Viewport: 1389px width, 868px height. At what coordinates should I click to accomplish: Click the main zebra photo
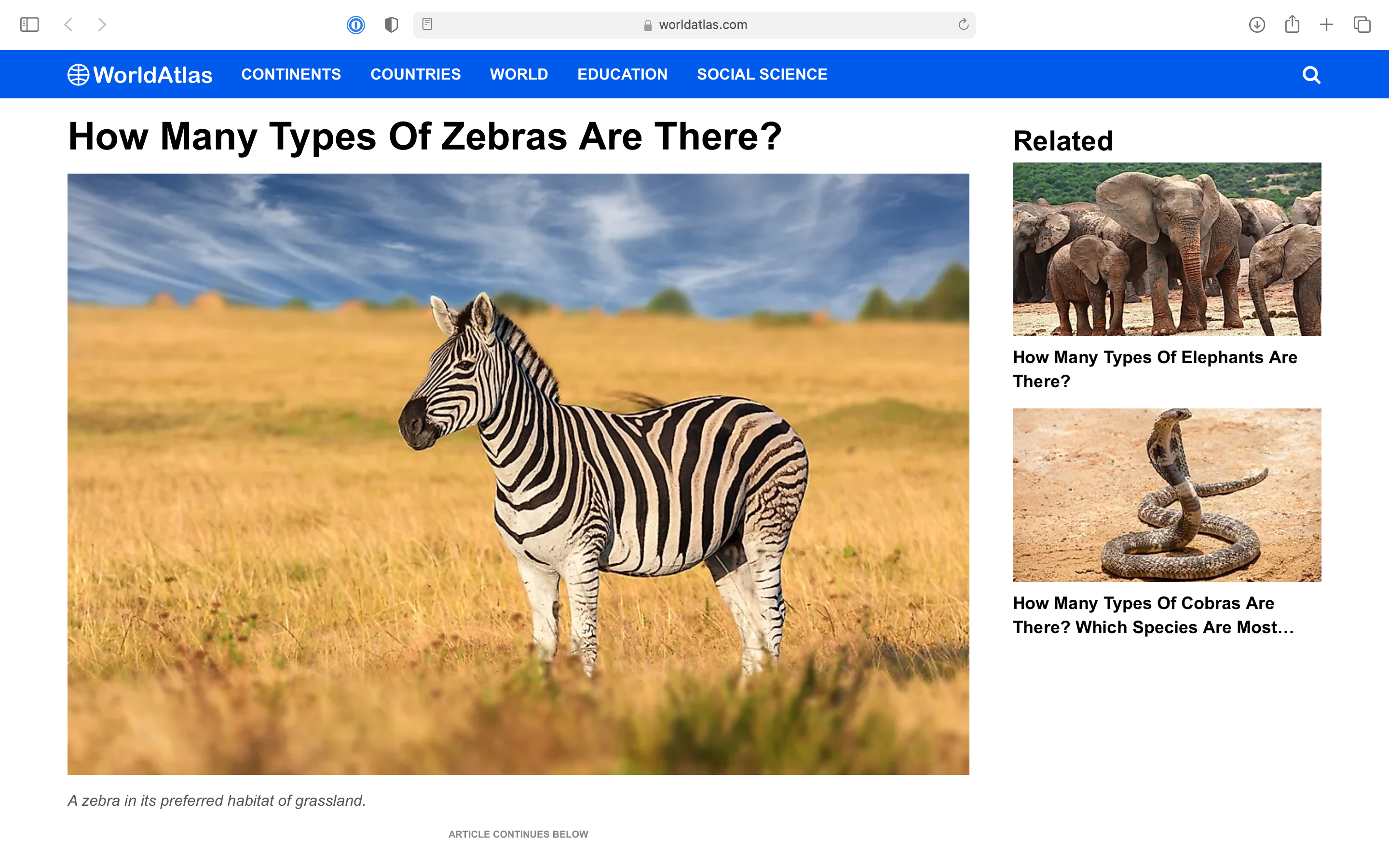518,474
